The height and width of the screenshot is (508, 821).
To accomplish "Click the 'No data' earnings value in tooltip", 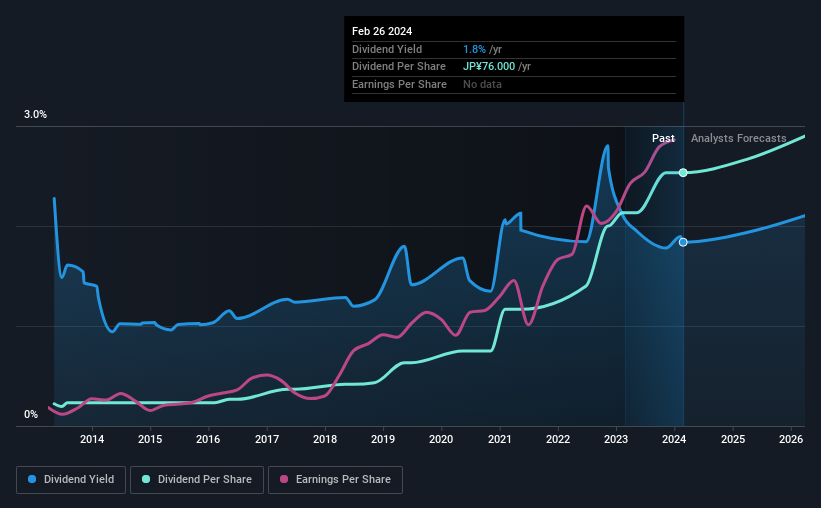I will pos(482,84).
